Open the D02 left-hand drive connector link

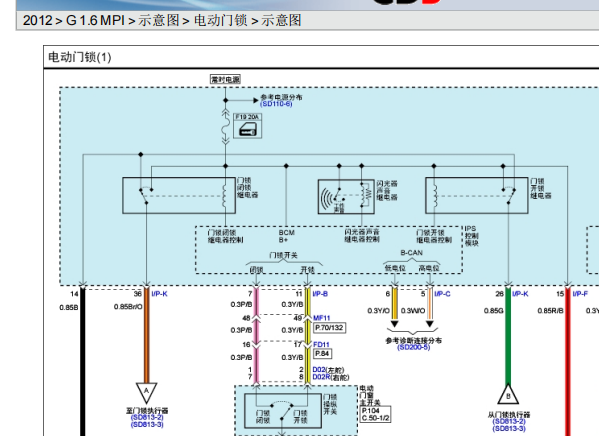319,370
